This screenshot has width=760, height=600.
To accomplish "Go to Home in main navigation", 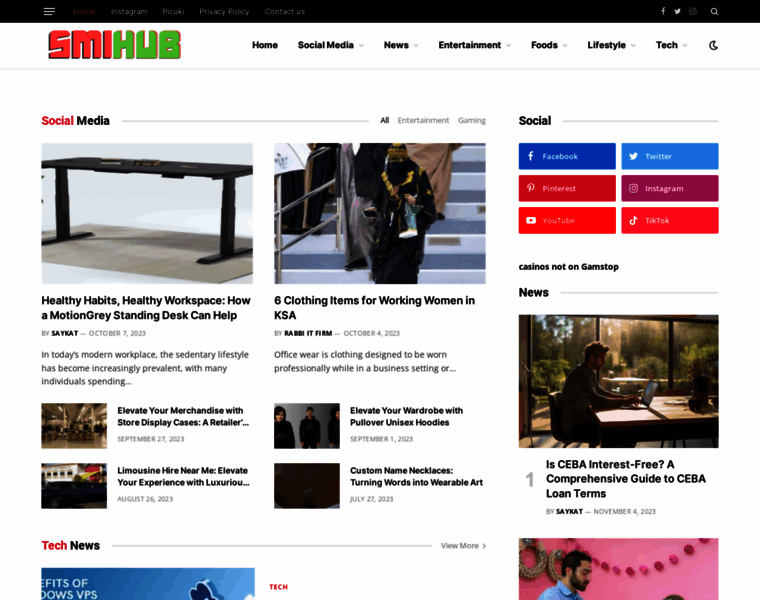I will point(265,45).
